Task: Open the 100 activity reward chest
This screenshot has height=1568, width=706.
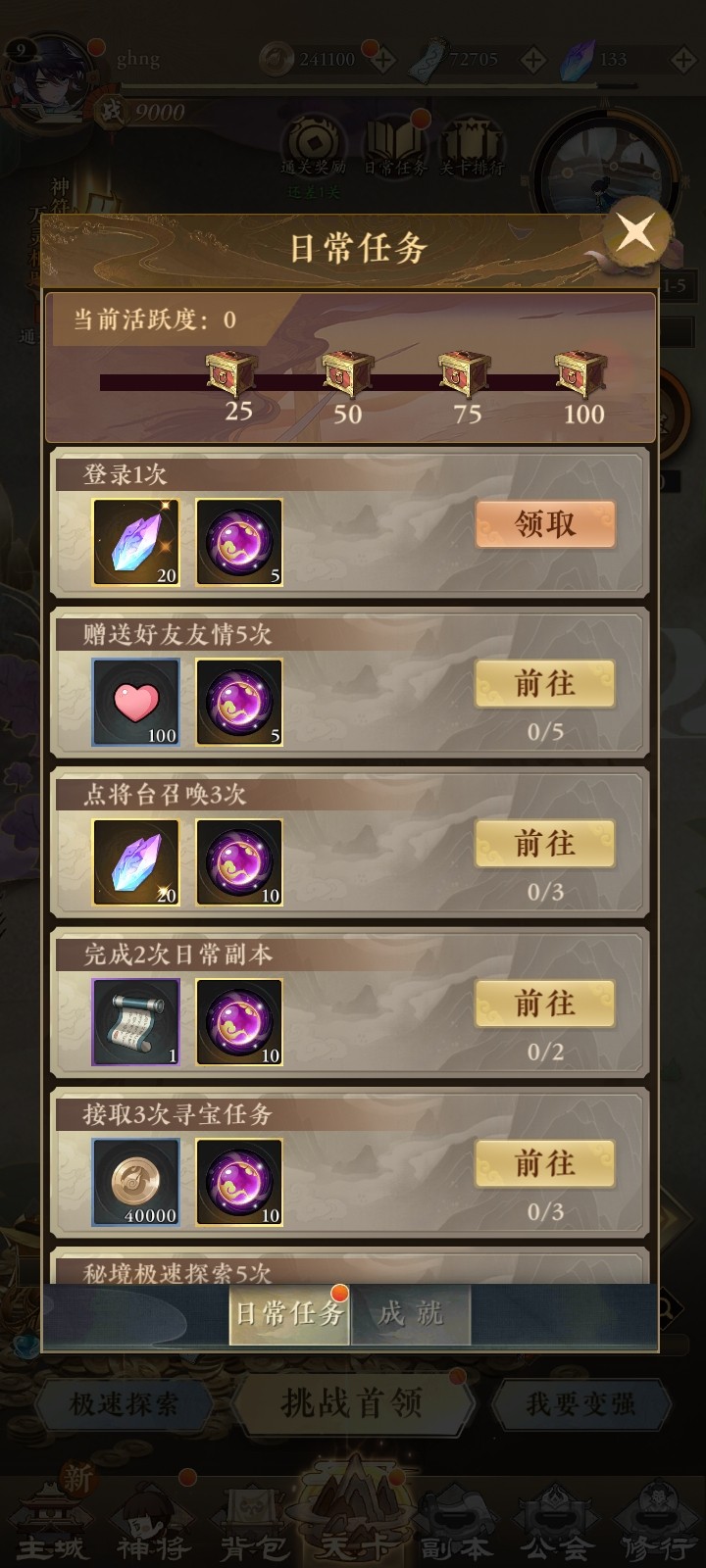Action: tap(580, 374)
